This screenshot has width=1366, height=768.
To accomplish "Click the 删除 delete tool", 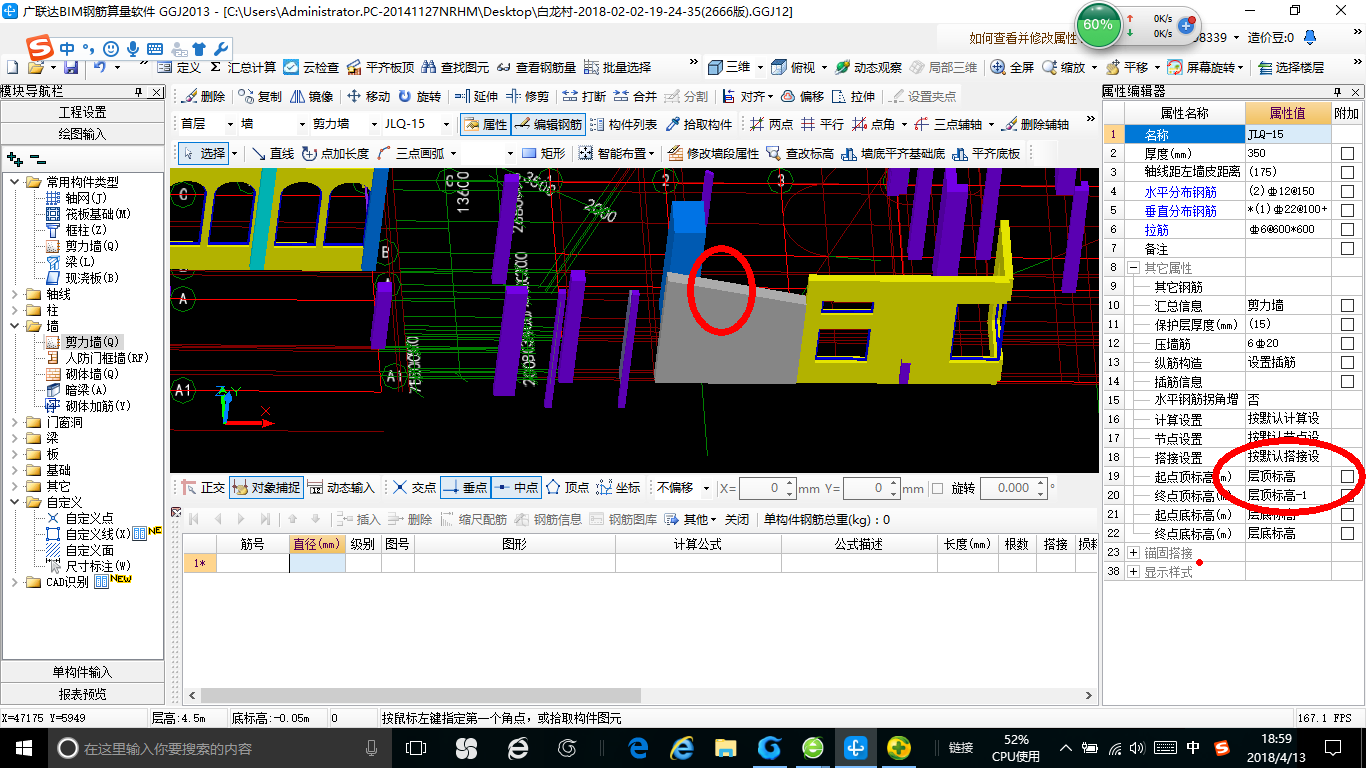I will click(x=204, y=97).
